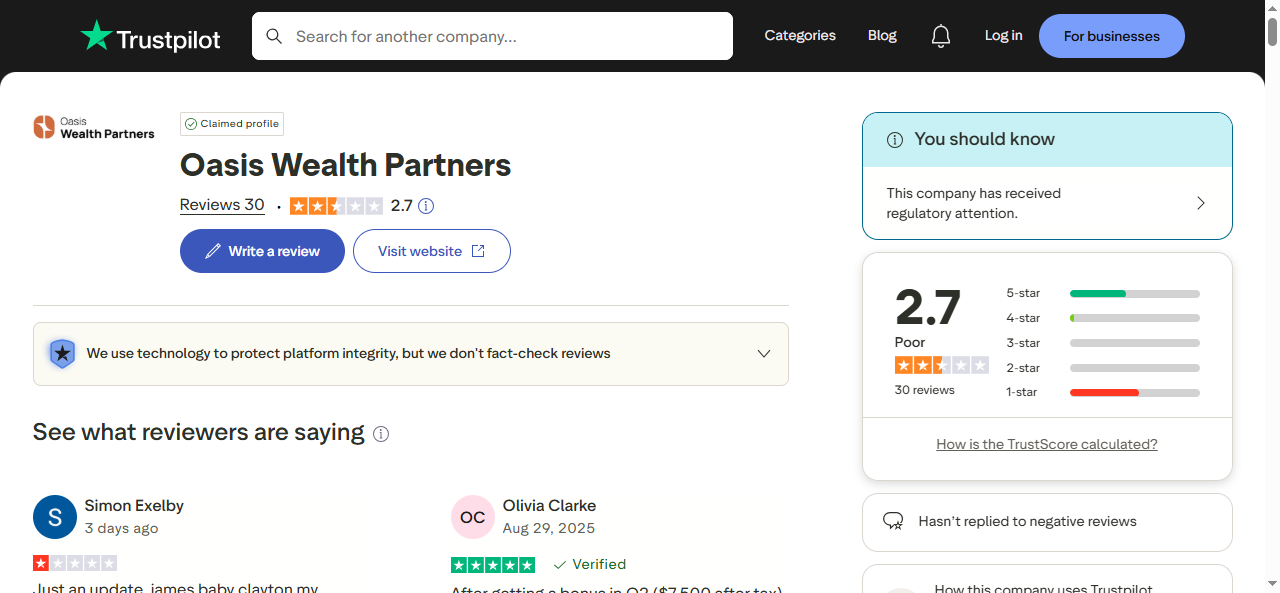Click the info icon beside the 2.7 score

coord(426,206)
